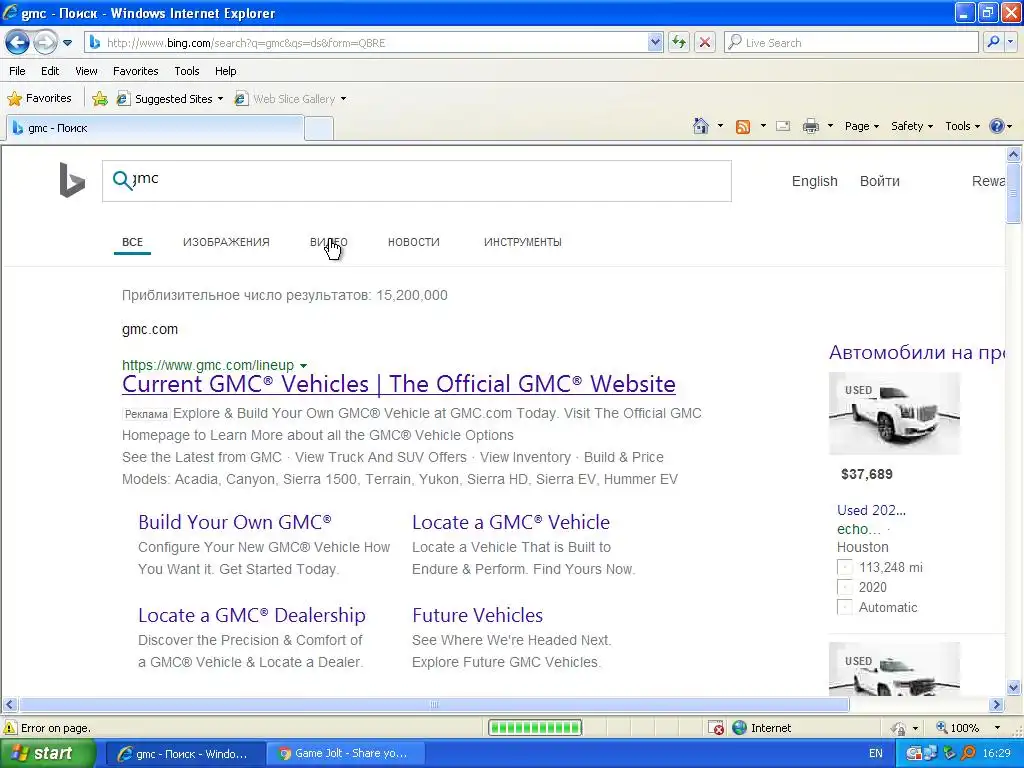Switch to ВИДЕО tab
This screenshot has width=1024, height=768.
(328, 242)
